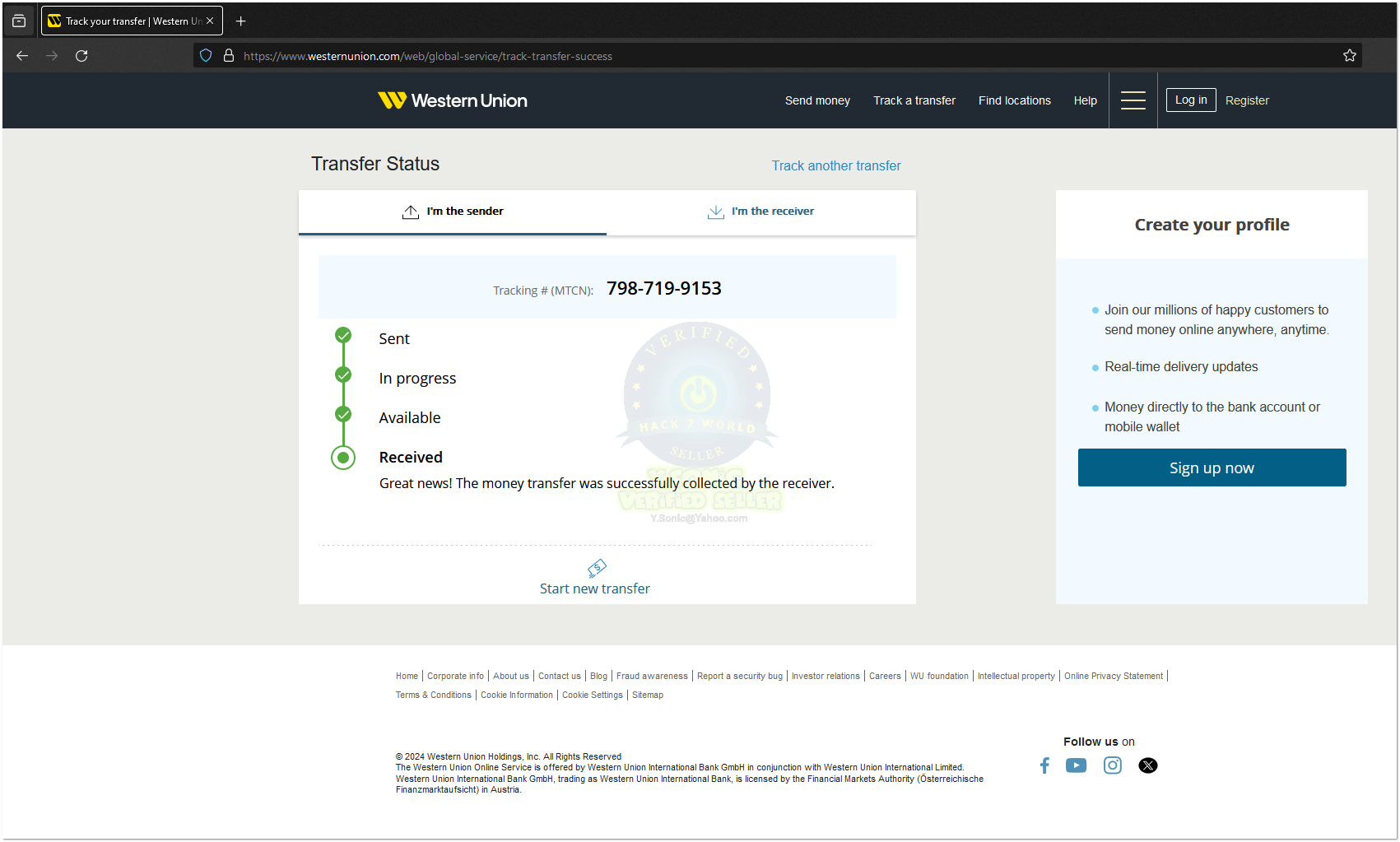Open a new browser tab
The width and height of the screenshot is (1400, 842).
(240, 21)
